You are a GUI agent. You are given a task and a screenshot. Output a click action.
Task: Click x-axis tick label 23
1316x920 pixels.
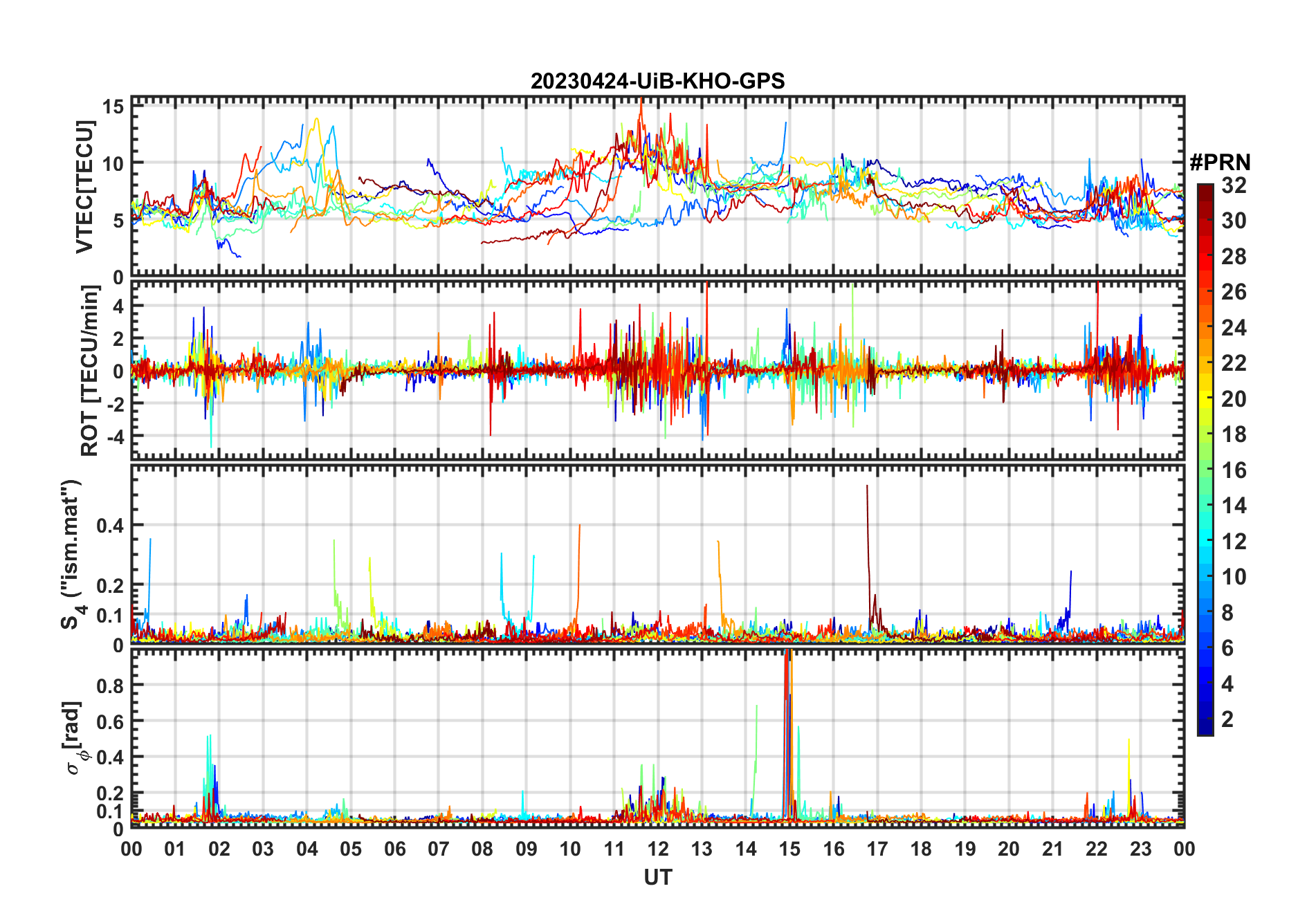(1140, 849)
